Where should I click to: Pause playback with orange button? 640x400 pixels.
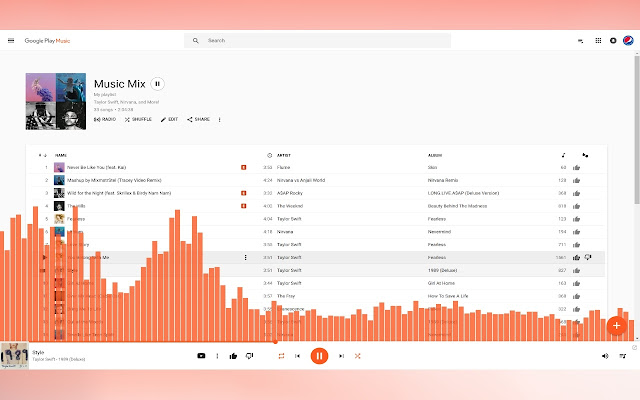(x=319, y=356)
